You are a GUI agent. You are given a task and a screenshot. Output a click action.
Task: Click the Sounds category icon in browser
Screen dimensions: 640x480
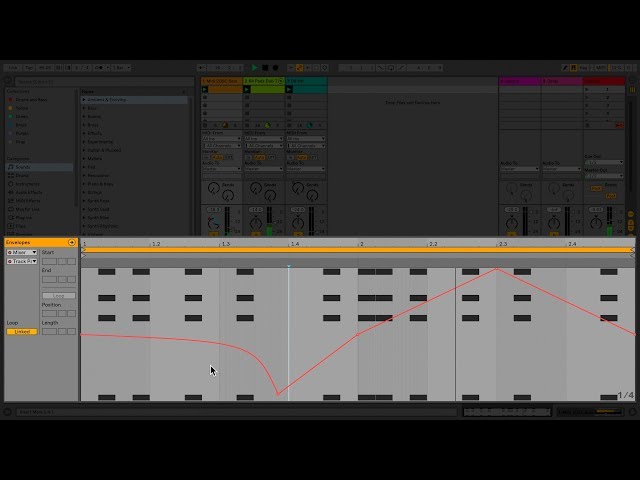(x=11, y=167)
